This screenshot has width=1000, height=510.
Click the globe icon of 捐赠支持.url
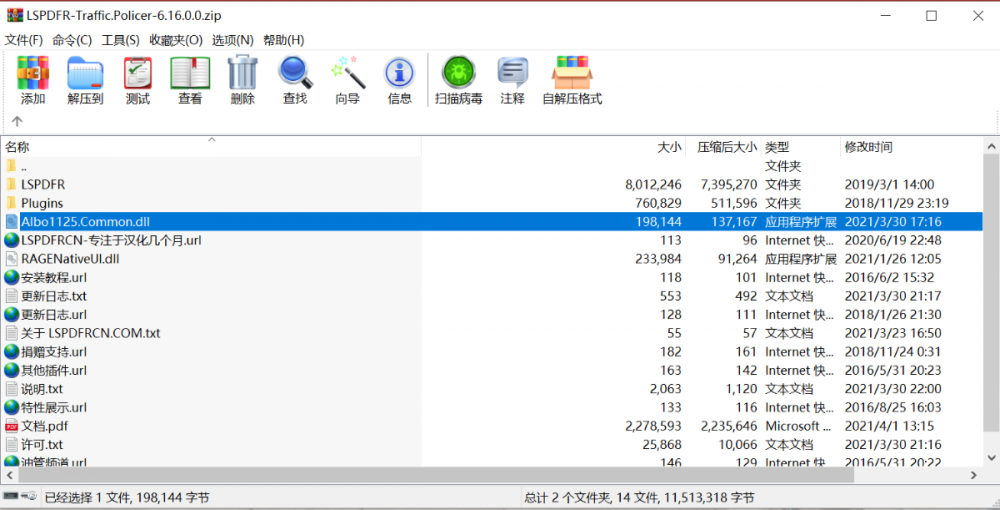click(11, 351)
